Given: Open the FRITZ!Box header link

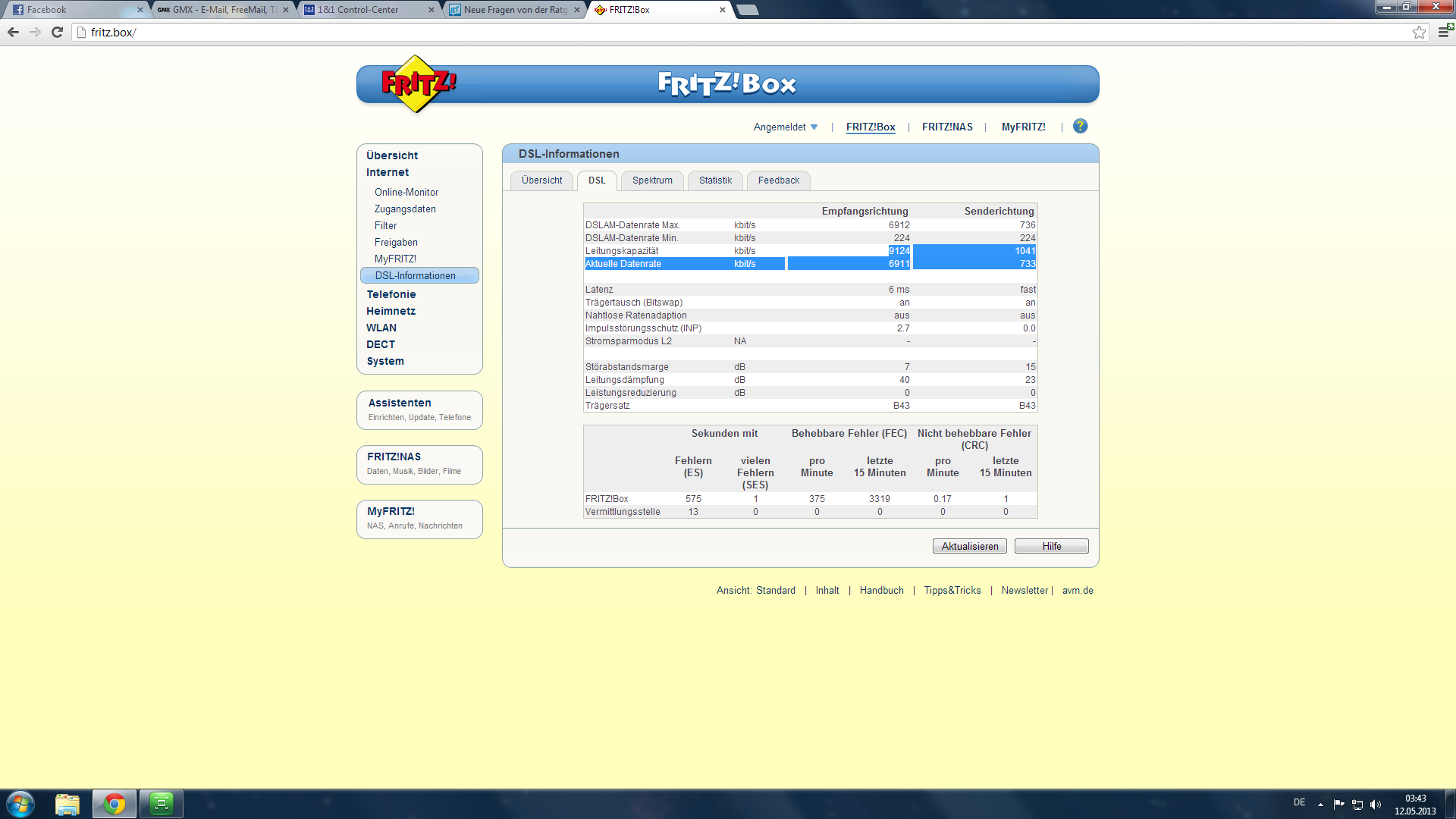Looking at the screenshot, I should (x=871, y=127).
